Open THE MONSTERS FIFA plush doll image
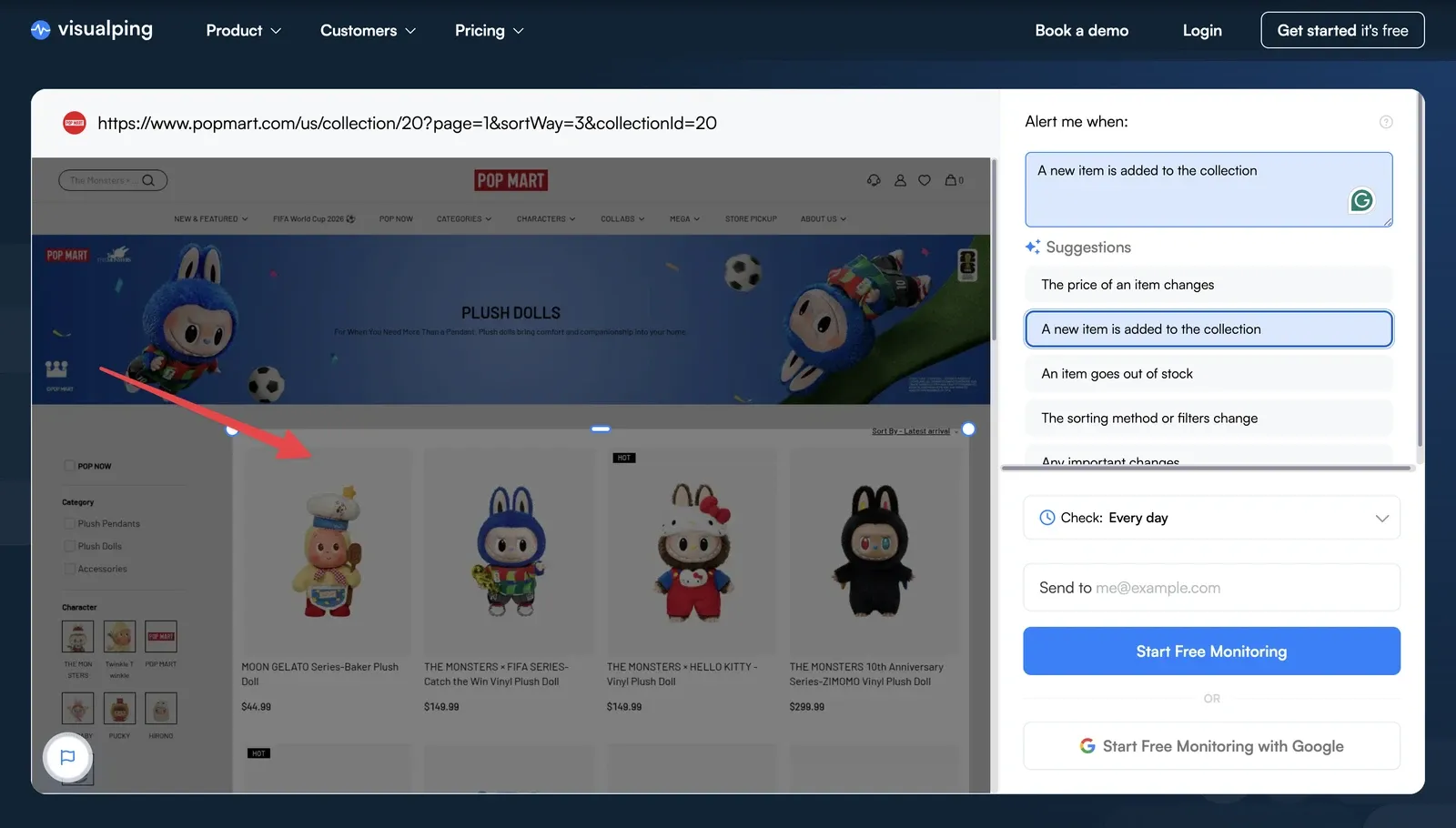Image resolution: width=1456 pixels, height=828 pixels. point(509,551)
